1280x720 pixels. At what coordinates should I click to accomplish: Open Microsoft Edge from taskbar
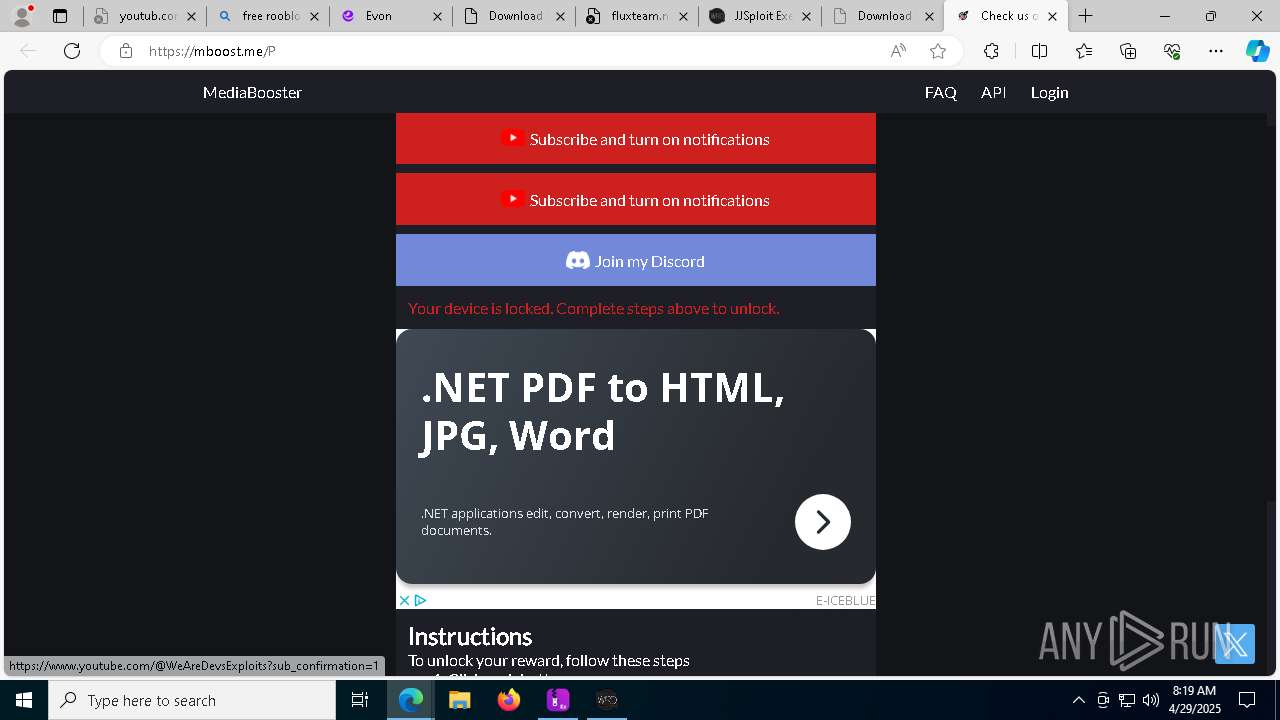411,700
